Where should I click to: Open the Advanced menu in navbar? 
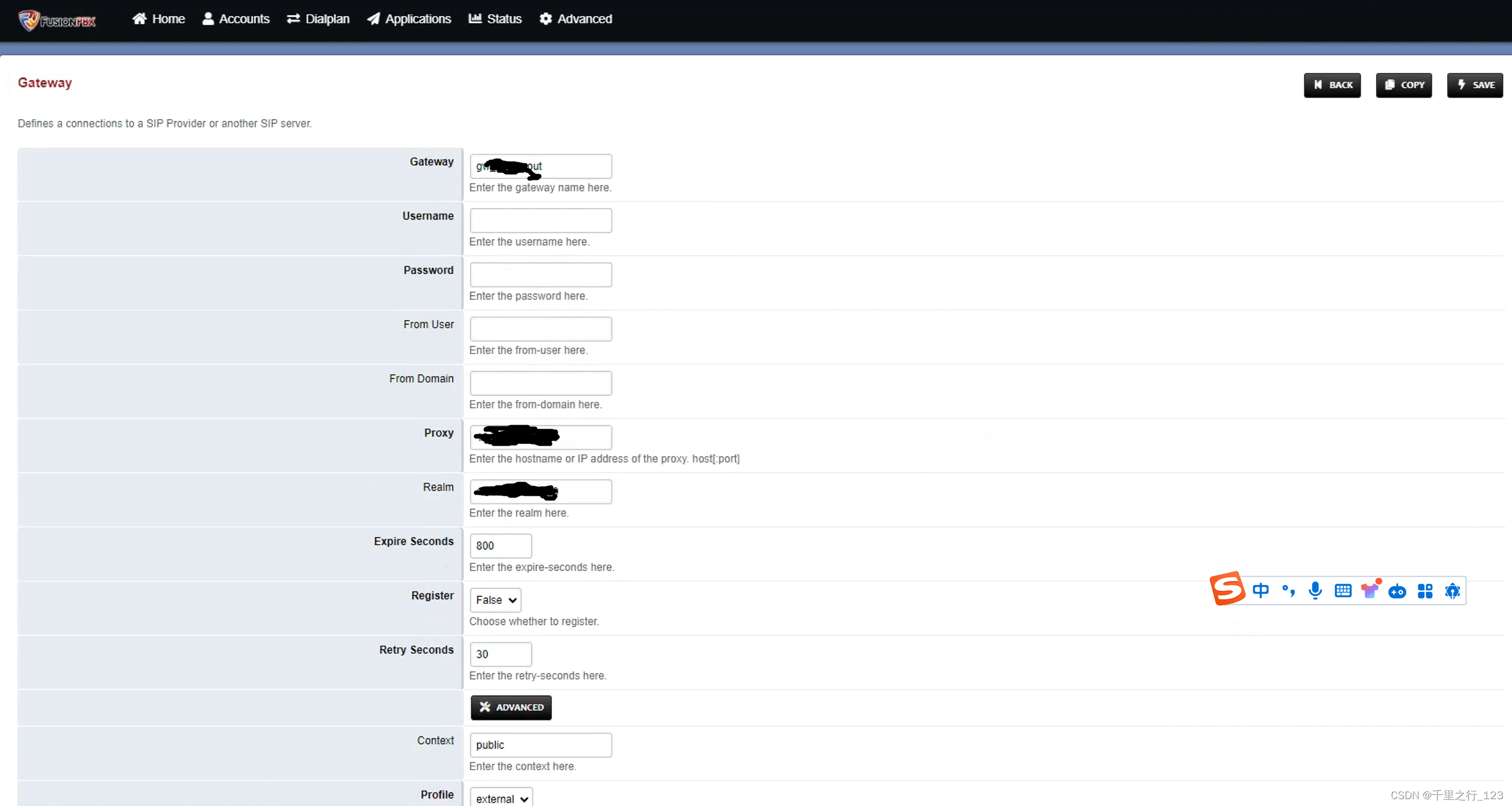click(x=575, y=19)
